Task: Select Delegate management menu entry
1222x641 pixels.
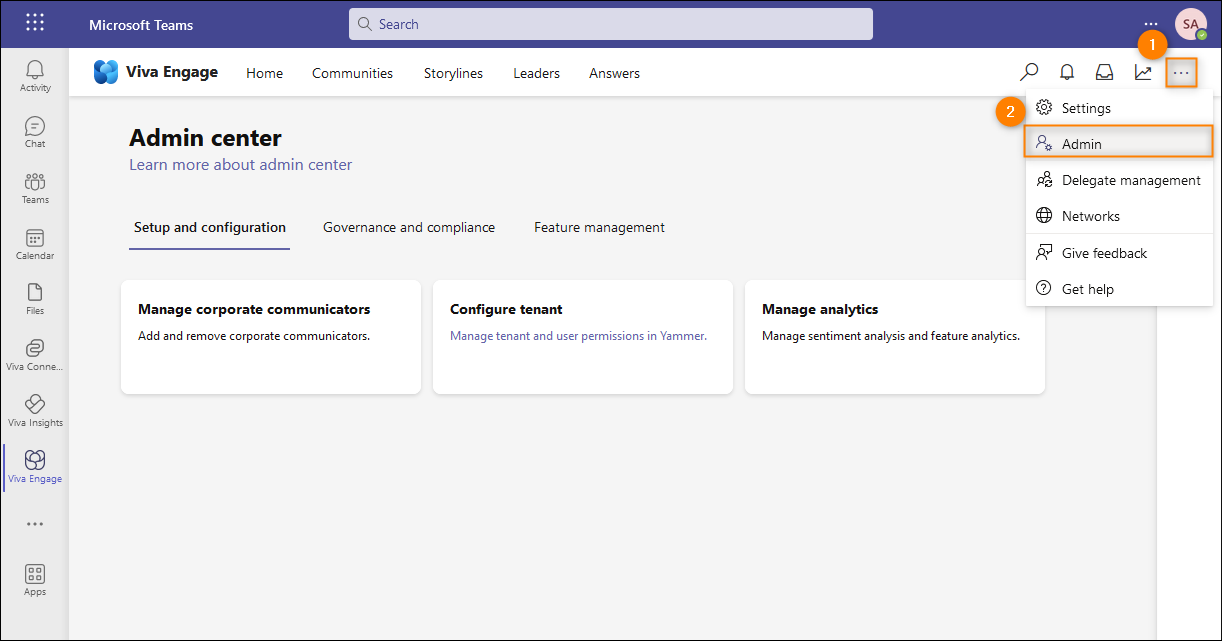Action: point(1119,180)
